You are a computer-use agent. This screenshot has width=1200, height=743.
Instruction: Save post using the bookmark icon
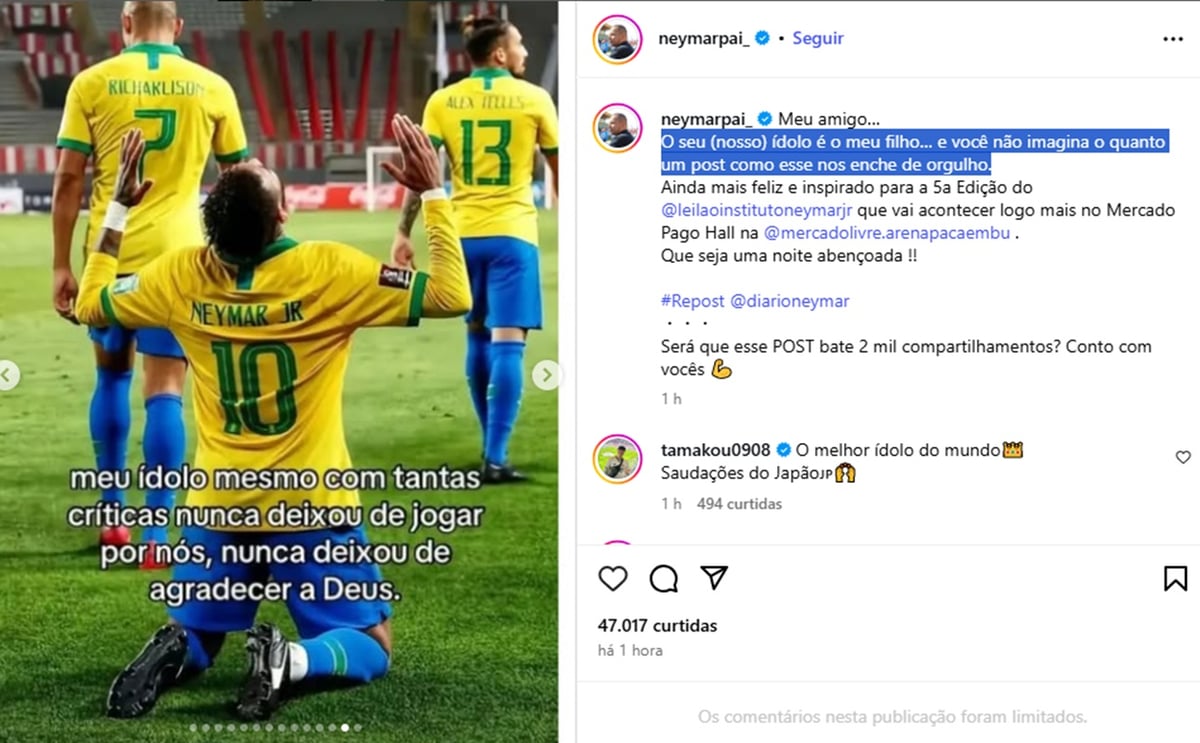click(x=1176, y=578)
